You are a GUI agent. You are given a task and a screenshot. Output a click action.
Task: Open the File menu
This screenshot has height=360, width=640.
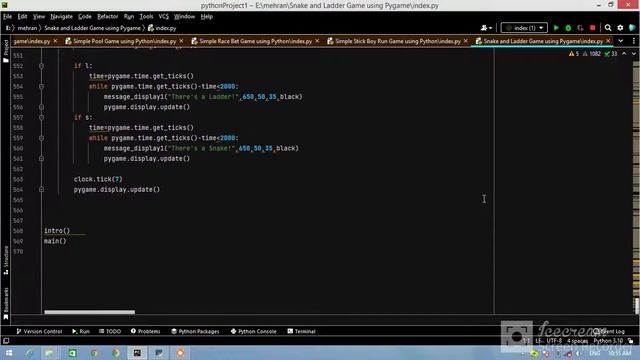tap(7, 16)
